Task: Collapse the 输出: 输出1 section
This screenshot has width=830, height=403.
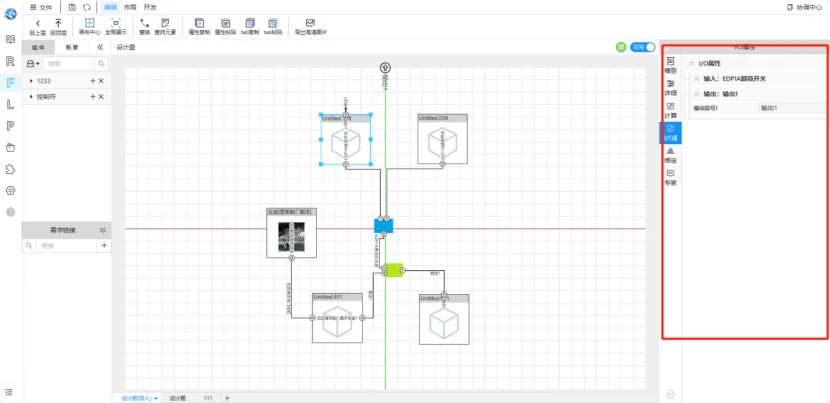Action: (697, 94)
